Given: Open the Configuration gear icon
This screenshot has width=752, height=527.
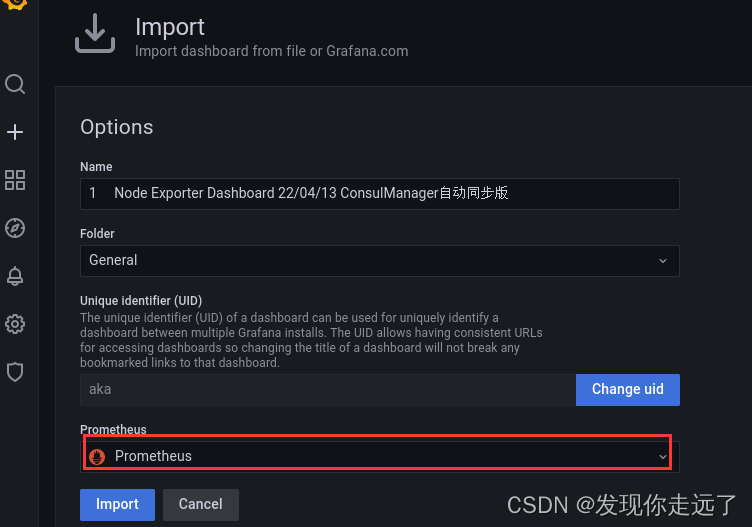Looking at the screenshot, I should point(15,324).
